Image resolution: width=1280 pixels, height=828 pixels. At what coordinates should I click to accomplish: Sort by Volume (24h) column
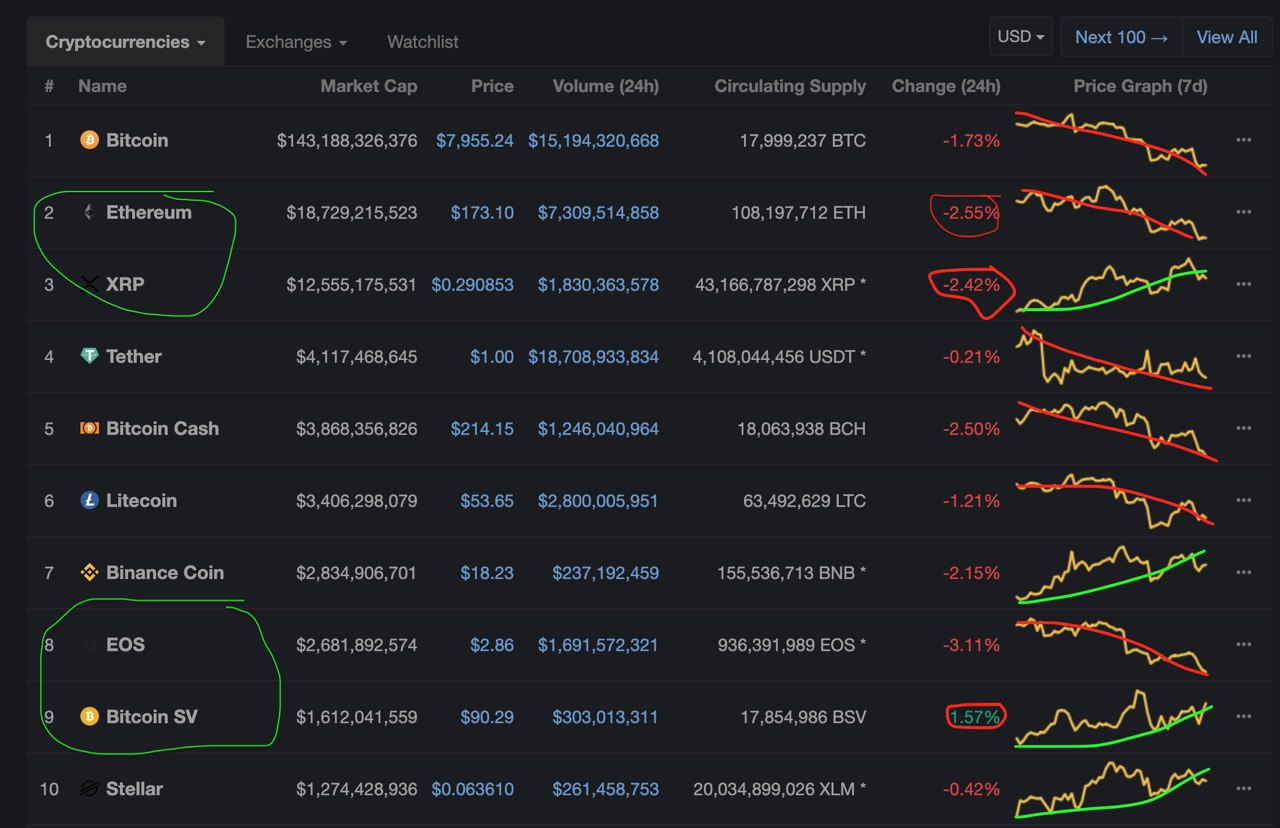[606, 86]
